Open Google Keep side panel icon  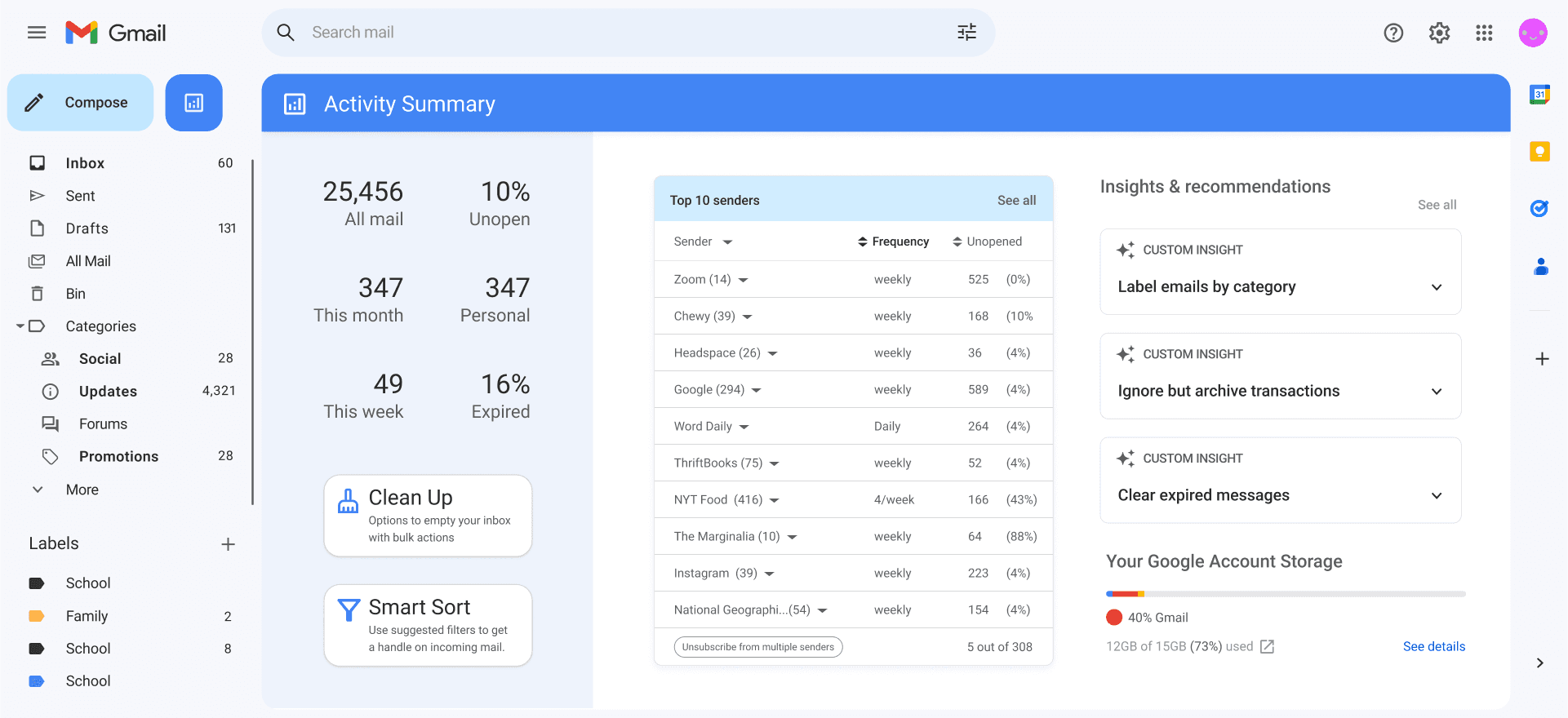(x=1539, y=151)
